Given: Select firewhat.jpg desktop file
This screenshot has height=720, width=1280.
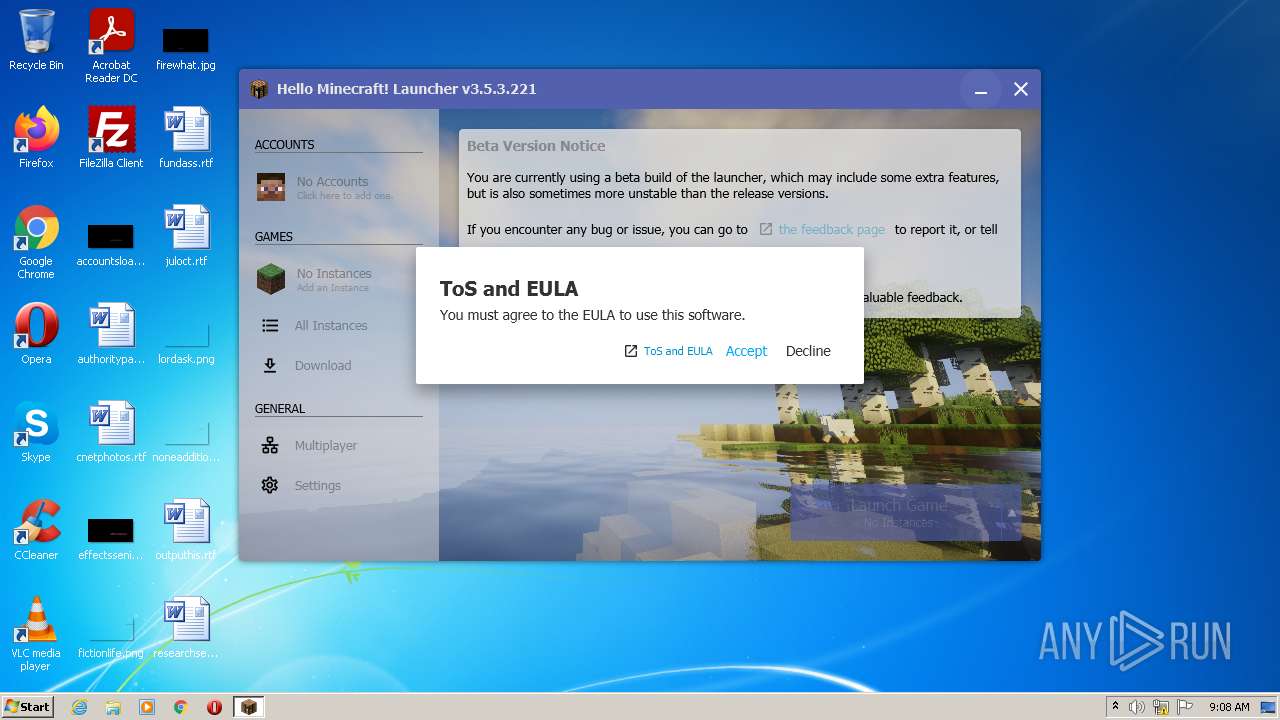Looking at the screenshot, I should tap(186, 47).
